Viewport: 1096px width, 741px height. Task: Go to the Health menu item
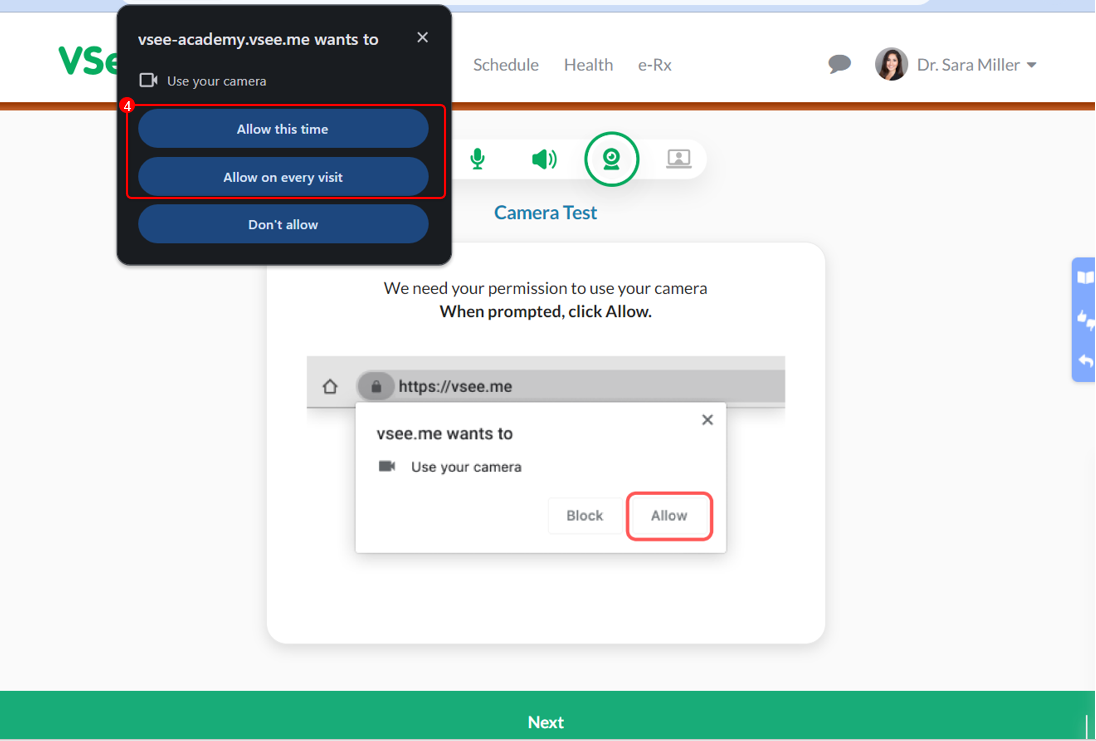pos(588,65)
